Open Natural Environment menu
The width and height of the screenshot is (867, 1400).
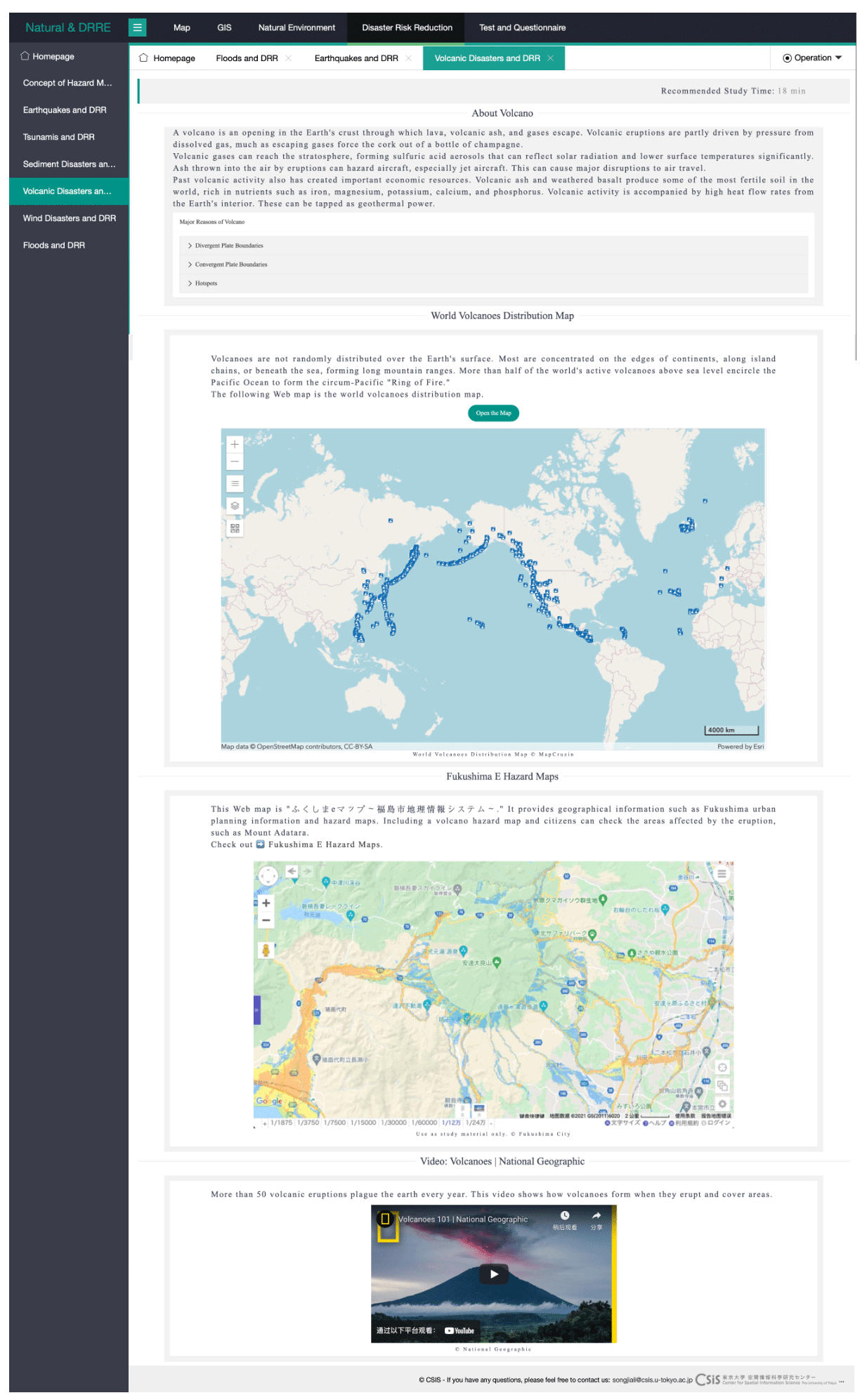tap(296, 28)
